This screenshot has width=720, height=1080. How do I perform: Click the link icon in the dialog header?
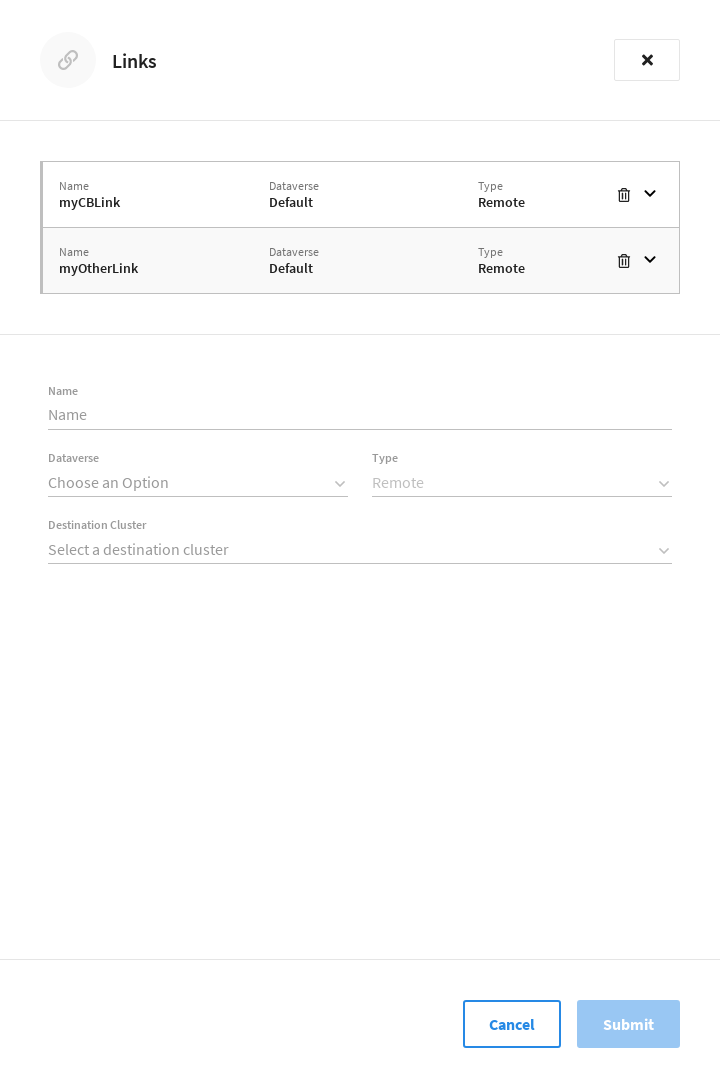(x=68, y=60)
